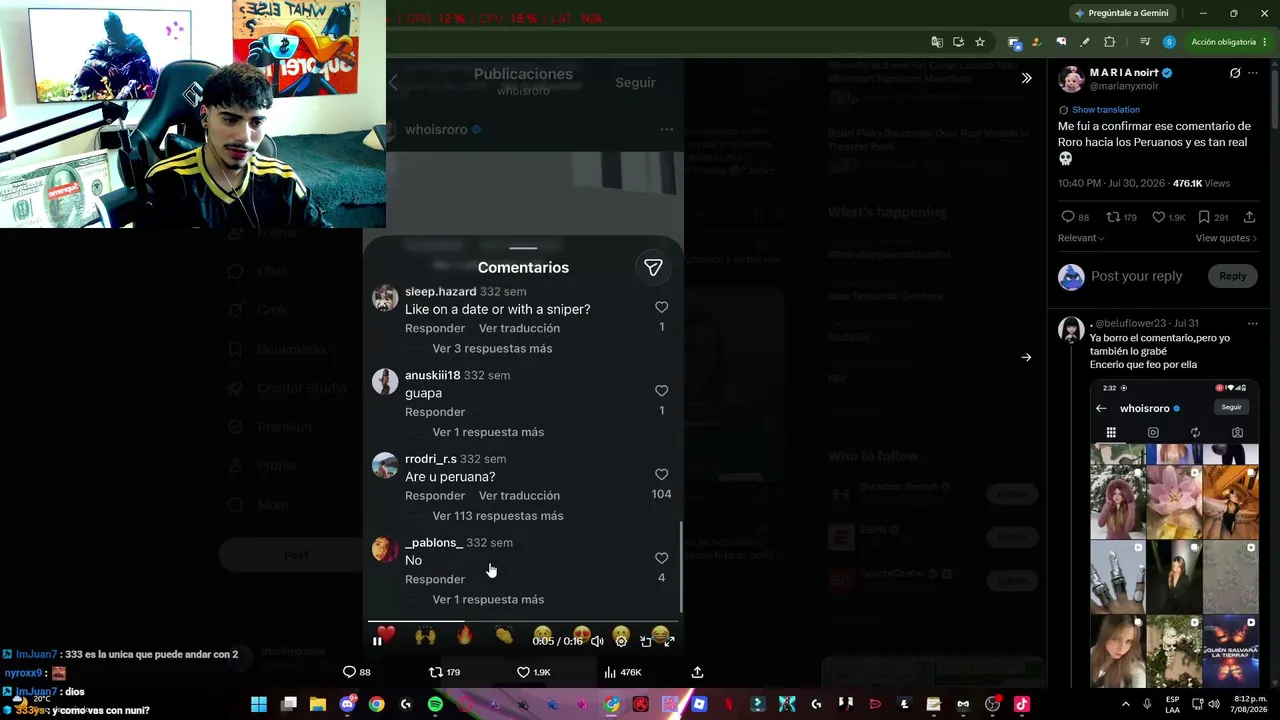Seek on the video progress bar
Screen dimensions: 1280x720
tap(523, 622)
